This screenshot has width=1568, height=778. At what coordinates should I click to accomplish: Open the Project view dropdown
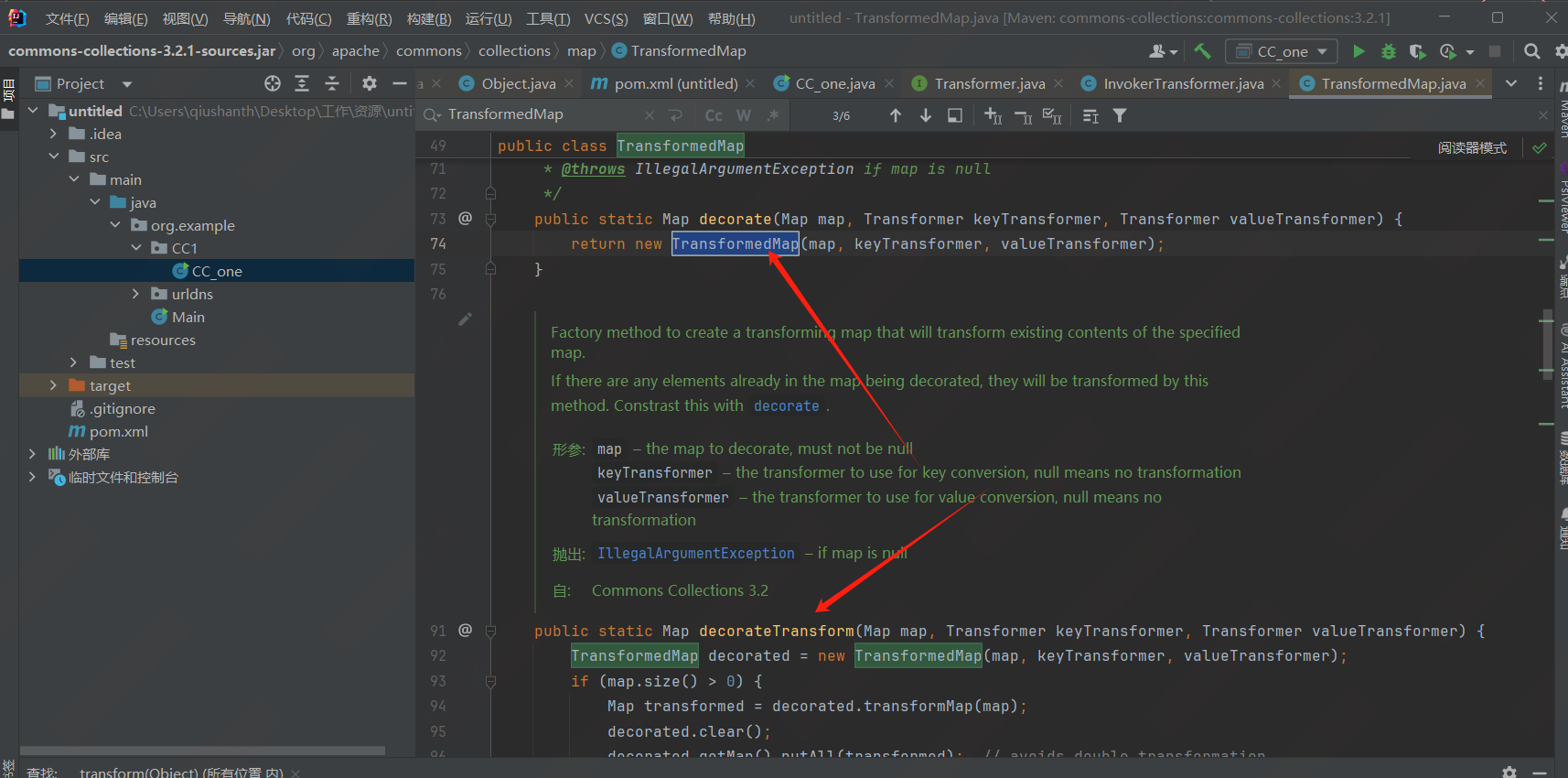click(127, 84)
